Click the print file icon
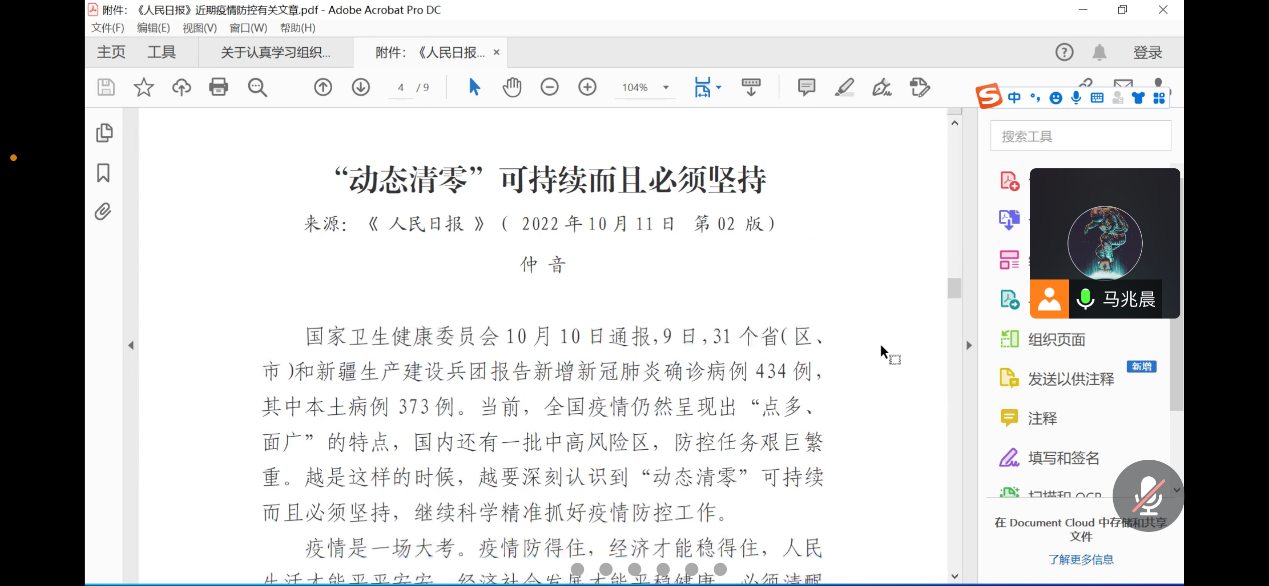 [x=218, y=87]
